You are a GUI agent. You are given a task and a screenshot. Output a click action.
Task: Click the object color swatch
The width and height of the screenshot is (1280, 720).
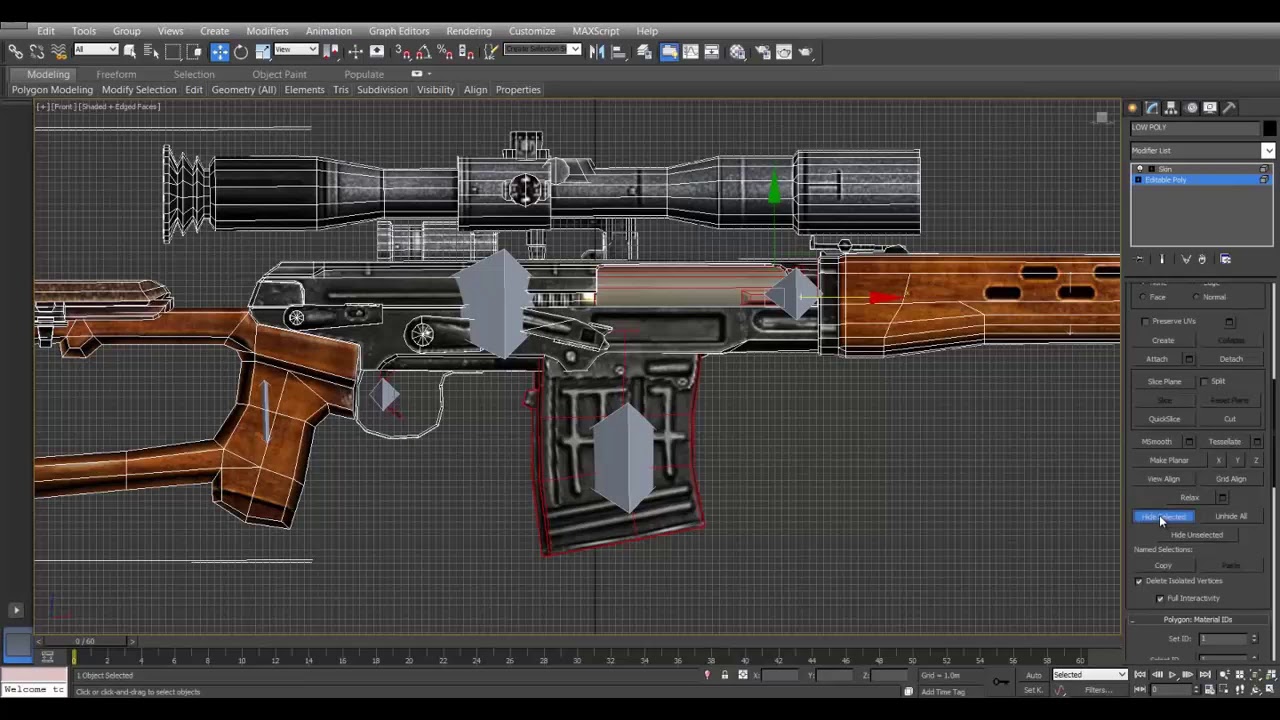tap(1270, 128)
